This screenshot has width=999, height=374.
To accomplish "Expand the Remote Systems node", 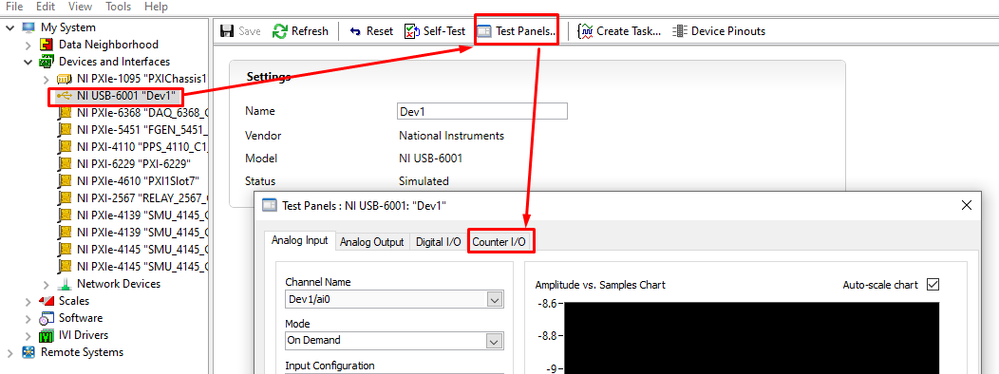I will coord(10,352).
